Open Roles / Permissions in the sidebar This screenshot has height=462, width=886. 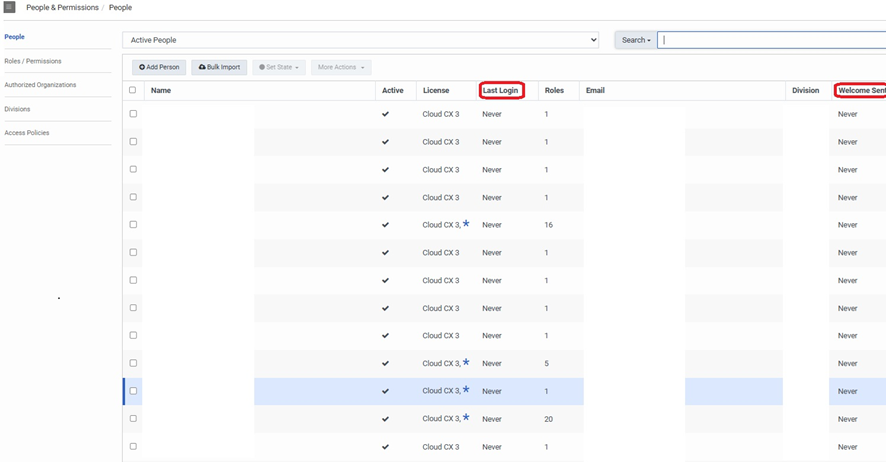(33, 61)
